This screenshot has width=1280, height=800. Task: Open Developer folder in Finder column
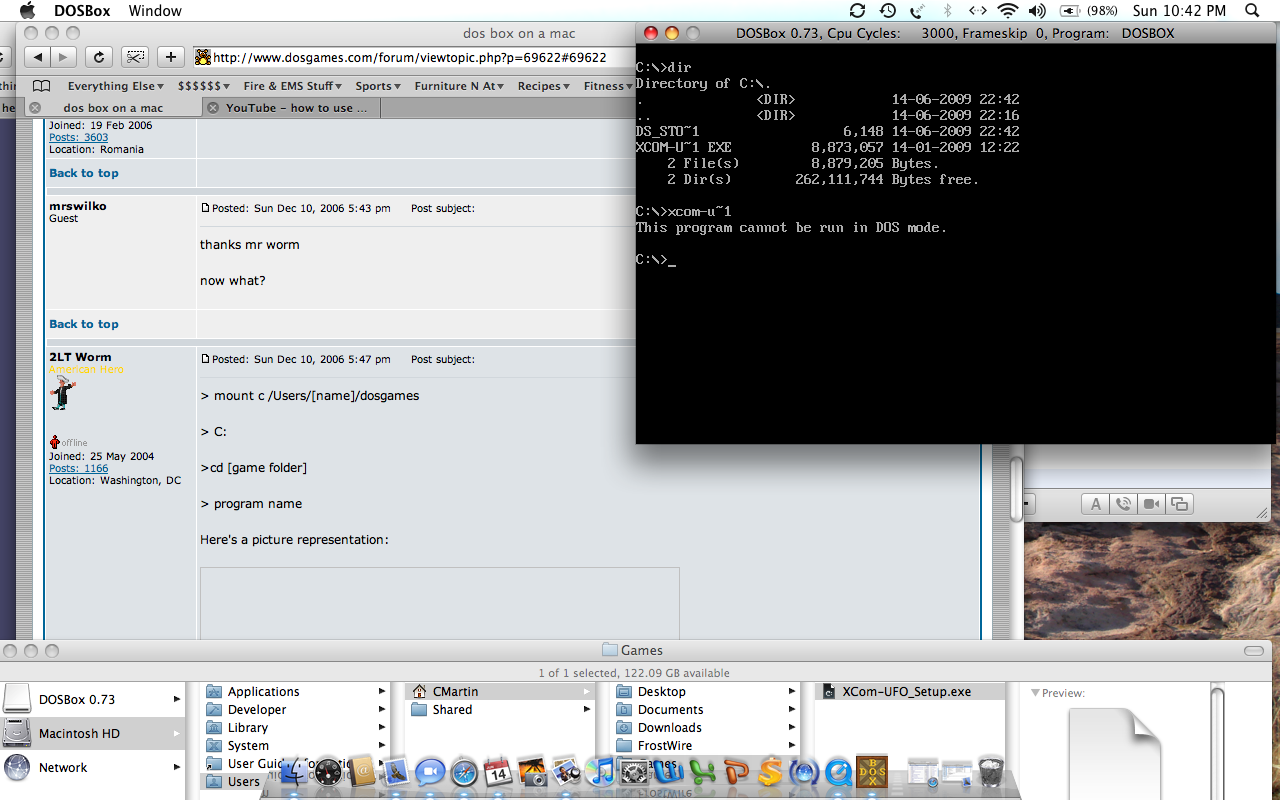[x=296, y=709]
